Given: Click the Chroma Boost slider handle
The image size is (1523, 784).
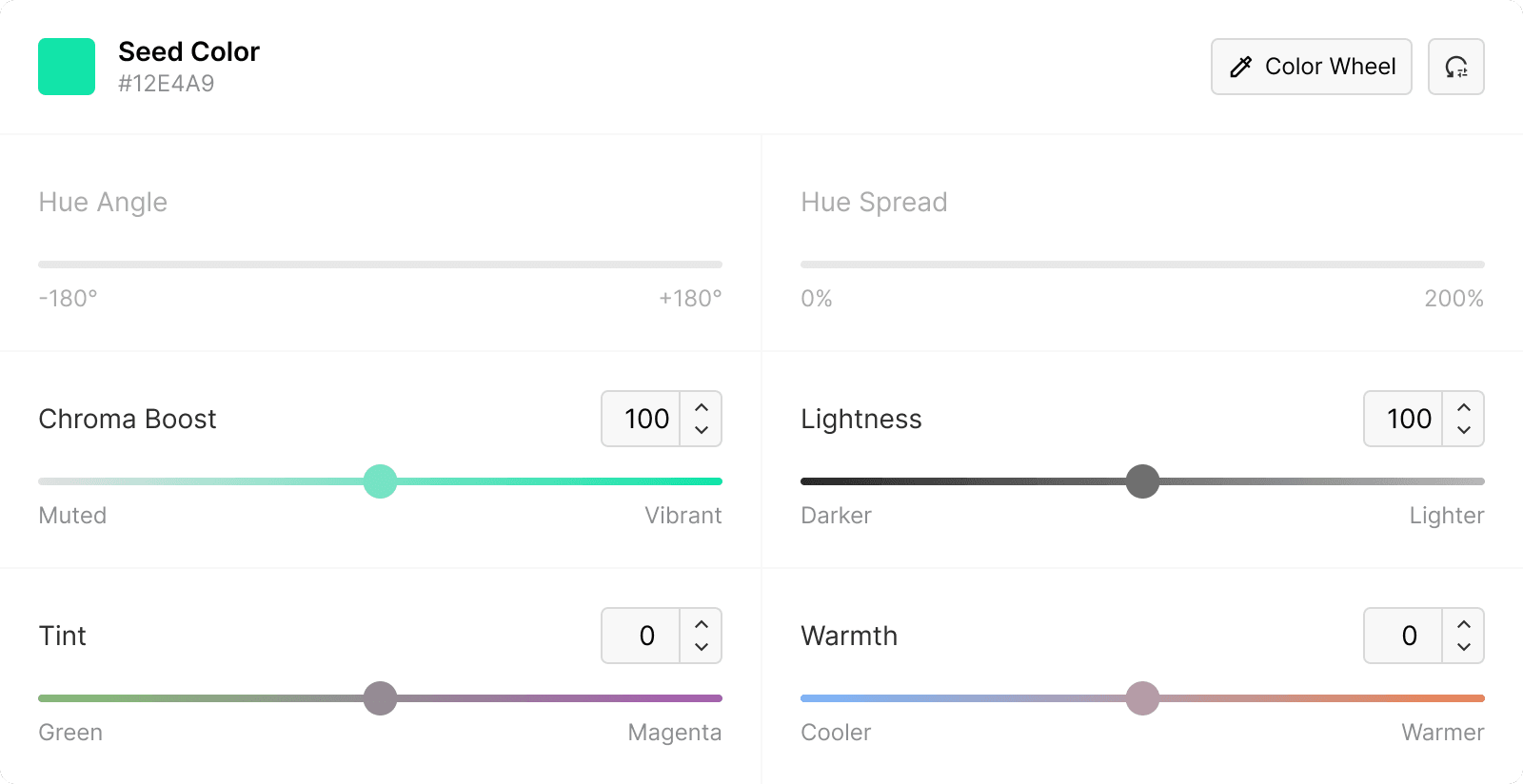Looking at the screenshot, I should click(381, 481).
